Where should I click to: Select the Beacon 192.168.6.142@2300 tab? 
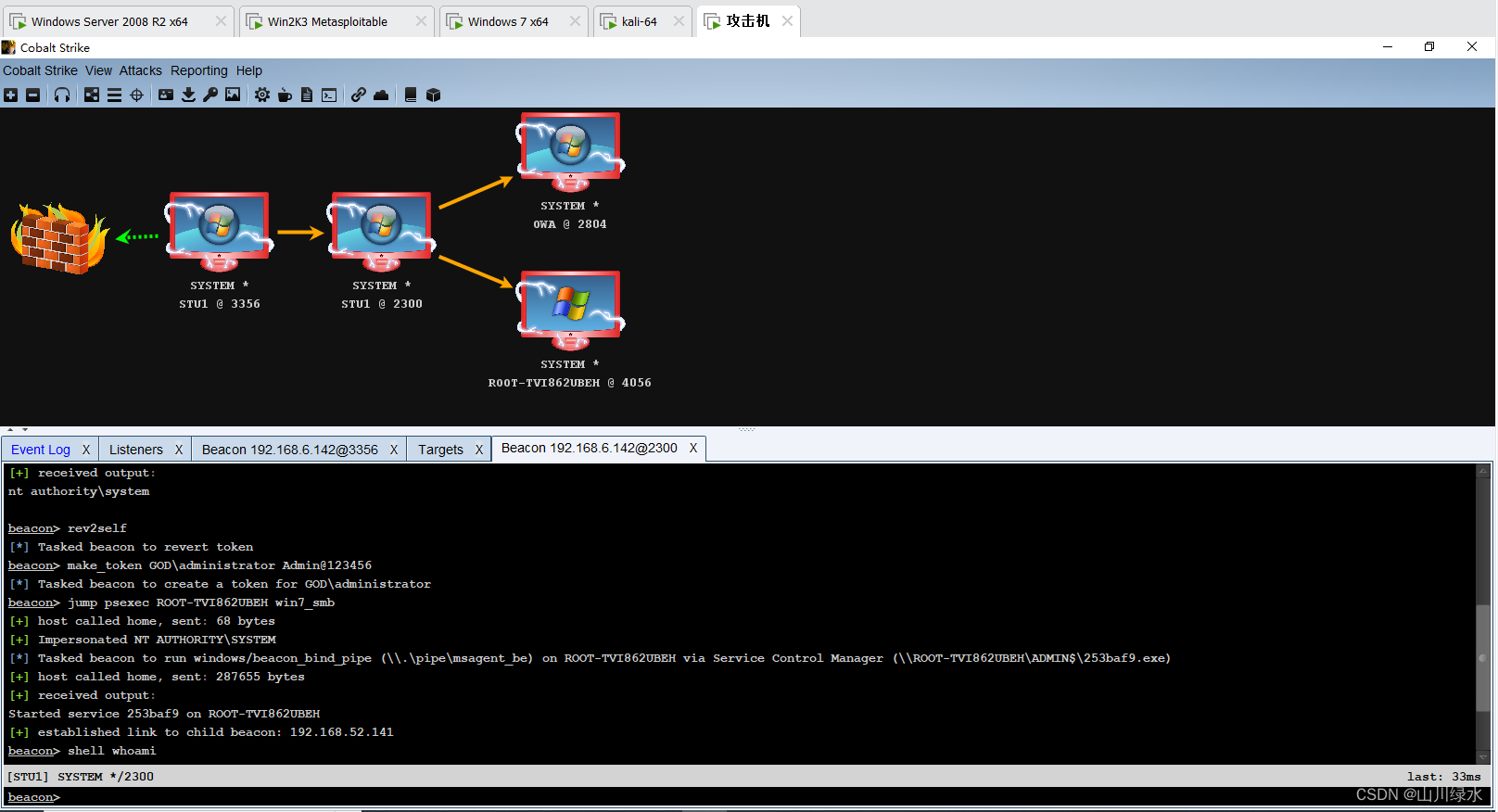coord(589,448)
